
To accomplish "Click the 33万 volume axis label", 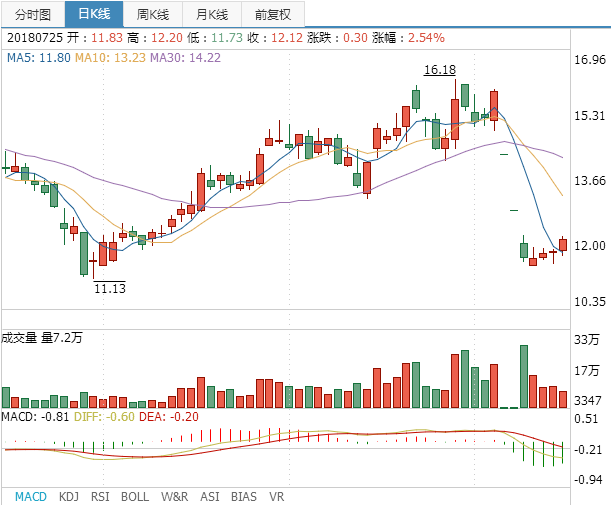I will pyautogui.click(x=586, y=339).
